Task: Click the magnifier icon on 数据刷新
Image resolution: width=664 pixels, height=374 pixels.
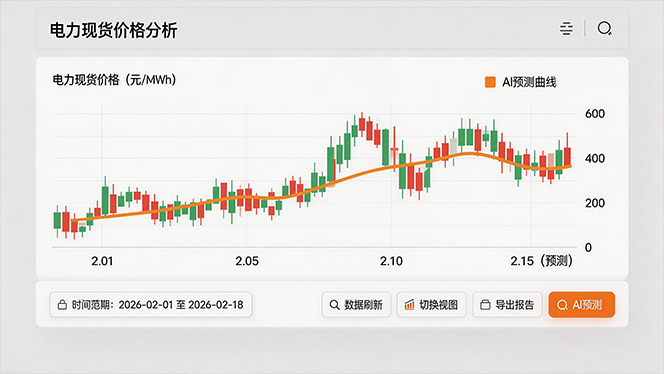Action: point(335,305)
